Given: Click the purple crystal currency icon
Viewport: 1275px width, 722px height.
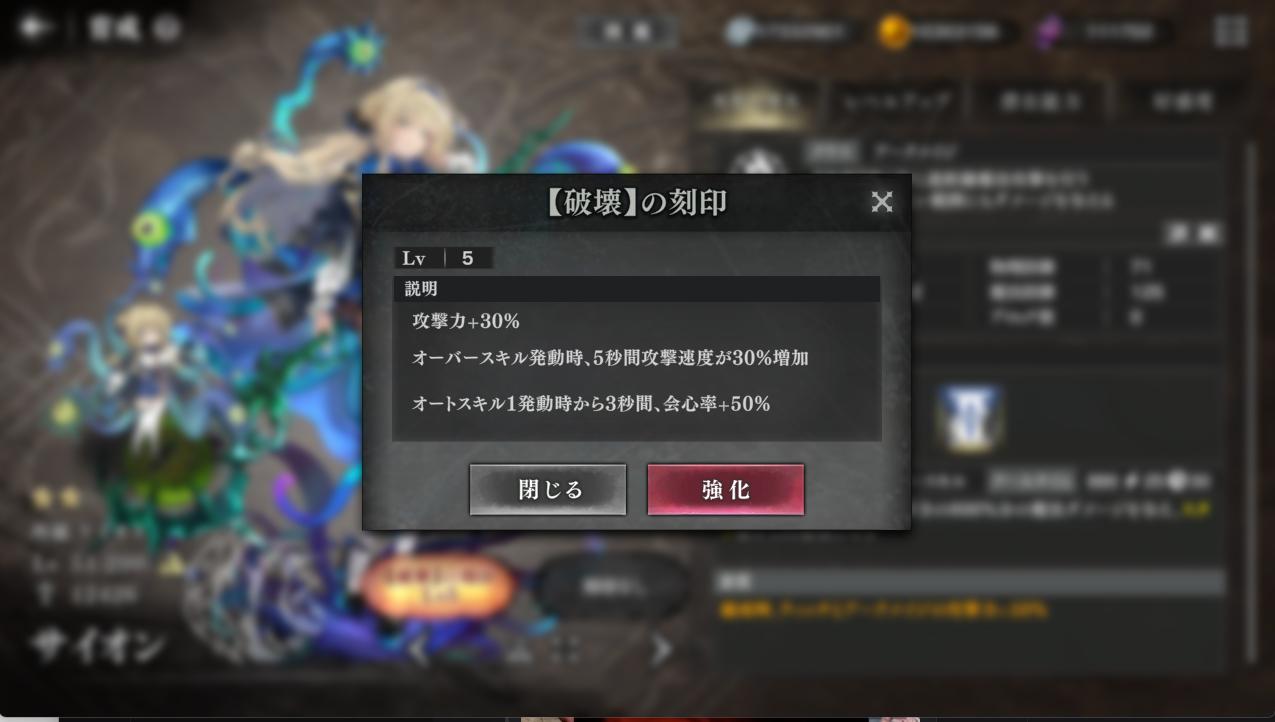Looking at the screenshot, I should pos(1050,32).
